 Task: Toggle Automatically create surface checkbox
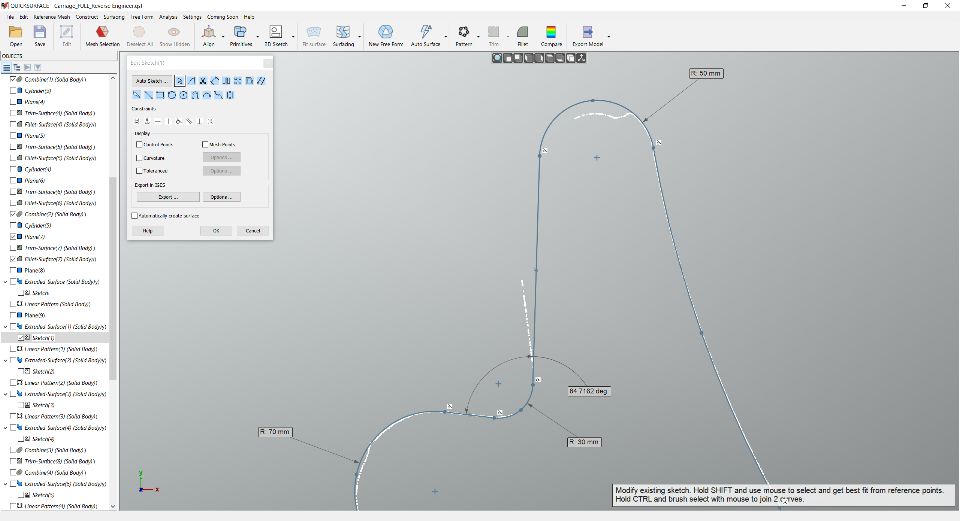135,216
